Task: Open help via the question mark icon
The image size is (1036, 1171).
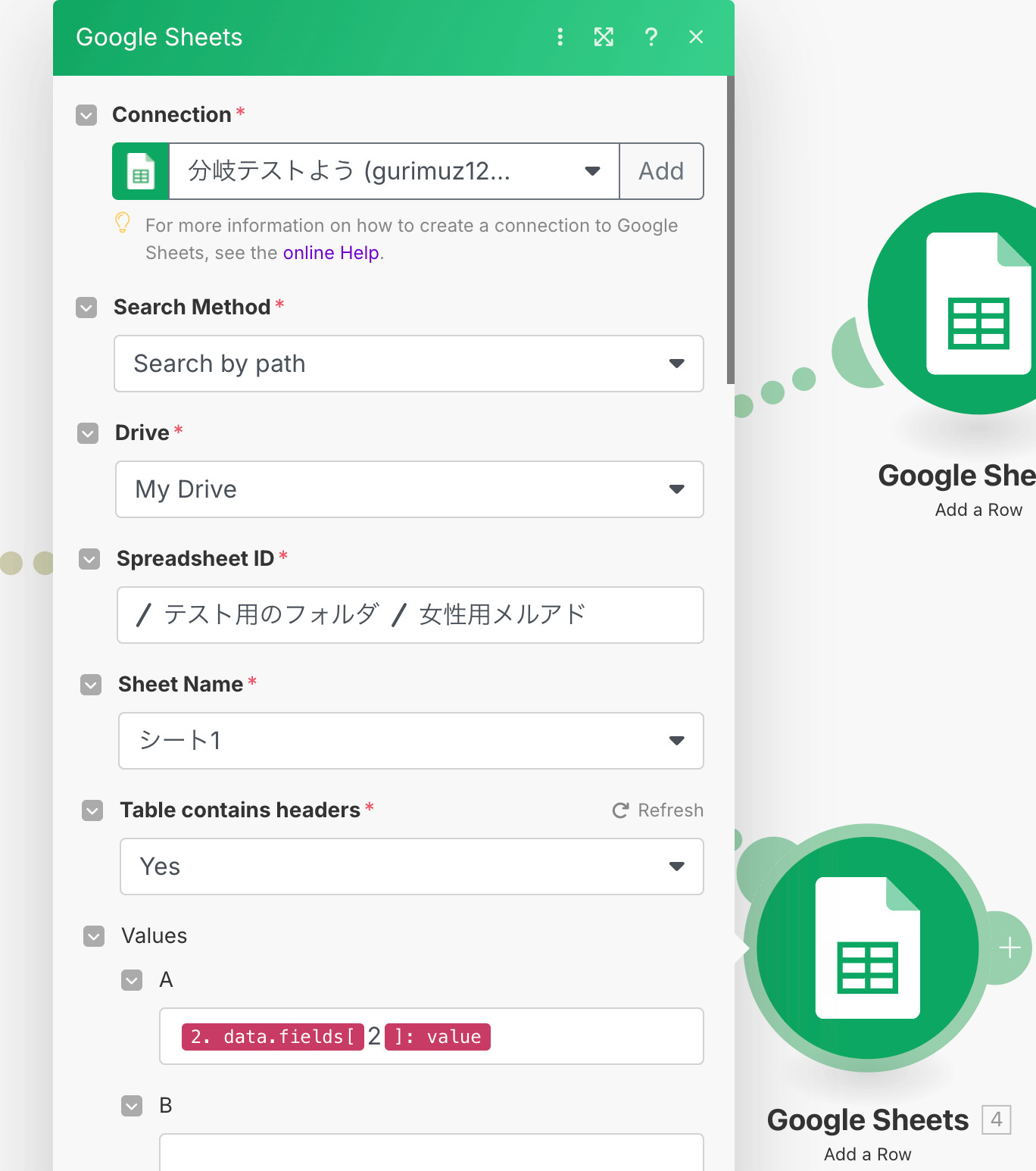Action: tap(651, 37)
